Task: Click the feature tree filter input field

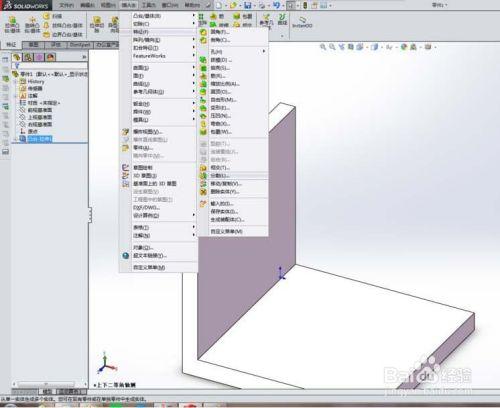Action: 50,66
